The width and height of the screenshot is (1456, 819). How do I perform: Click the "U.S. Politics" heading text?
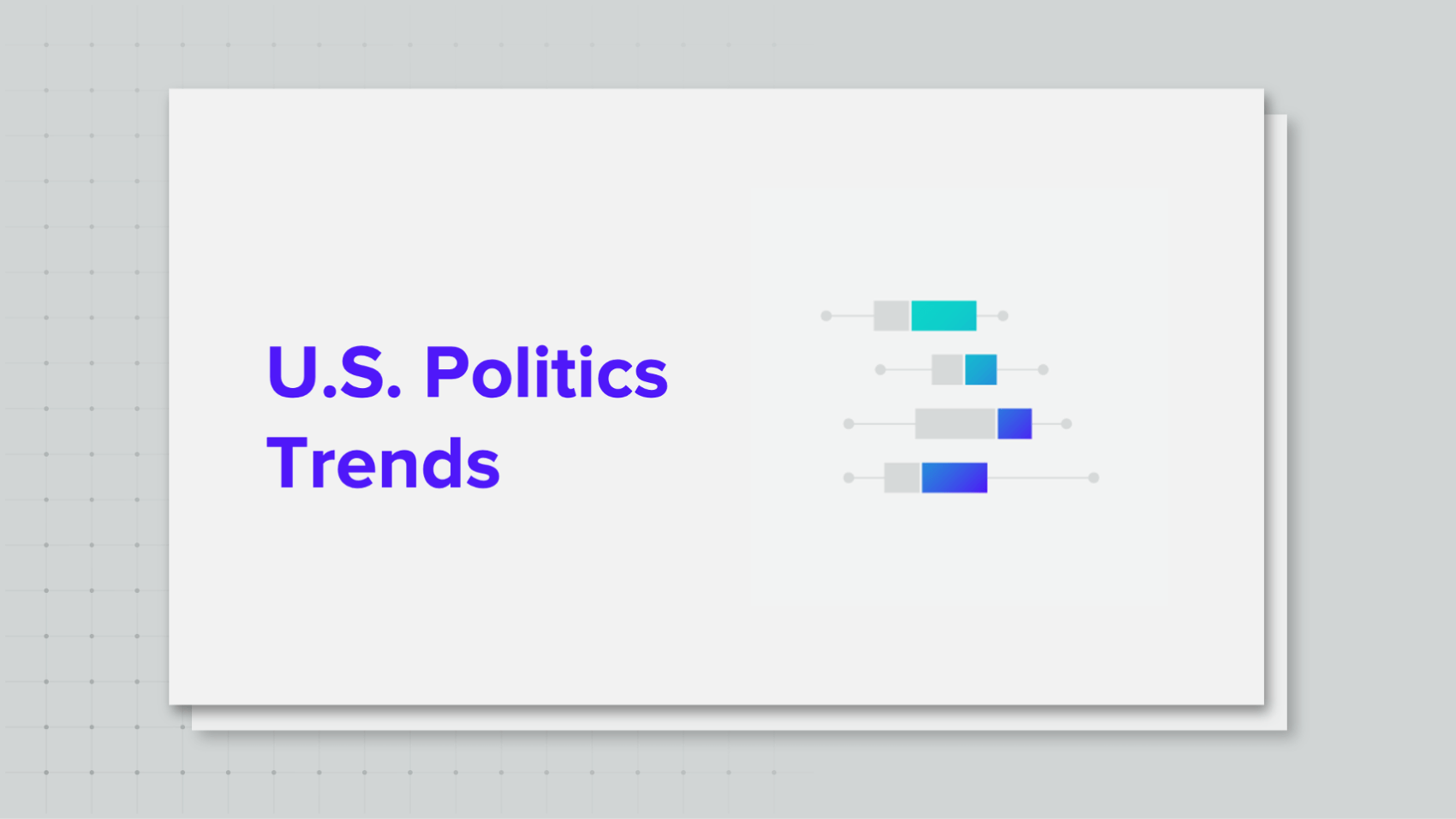point(467,373)
